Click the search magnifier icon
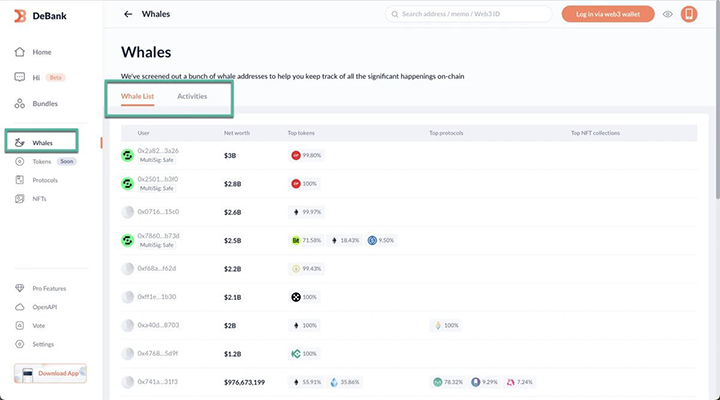This screenshot has width=720, height=400. click(394, 14)
